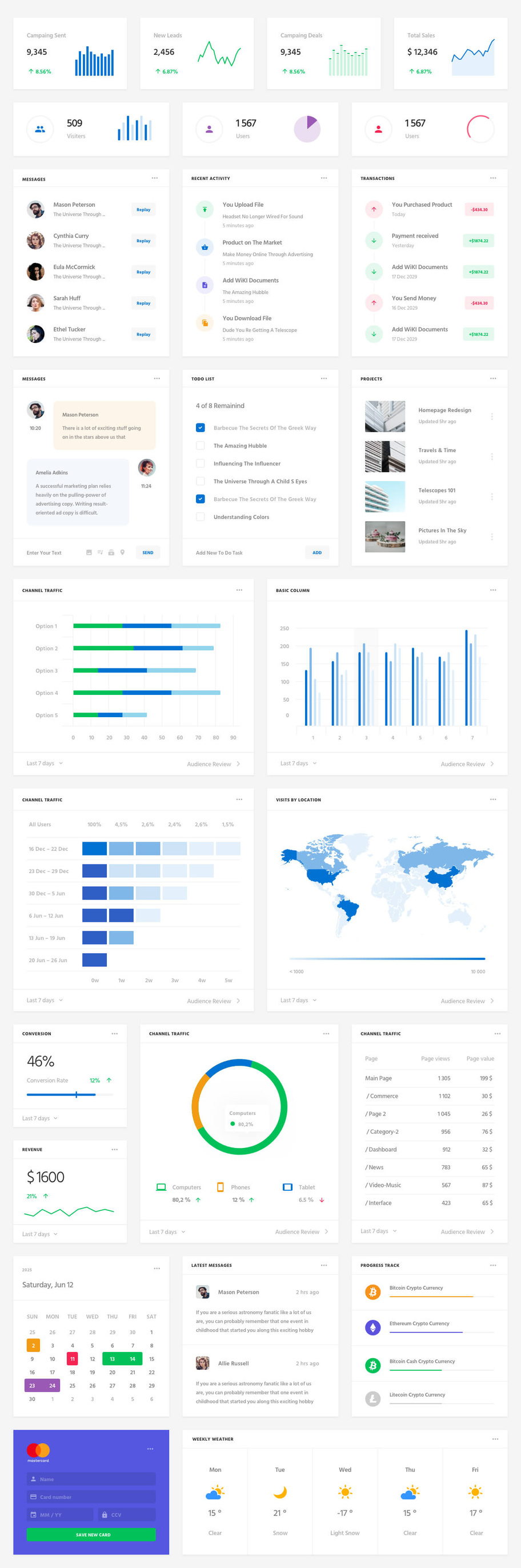521x1568 pixels.
Task: Click Replay button for Mason Peterson
Action: coord(143,209)
